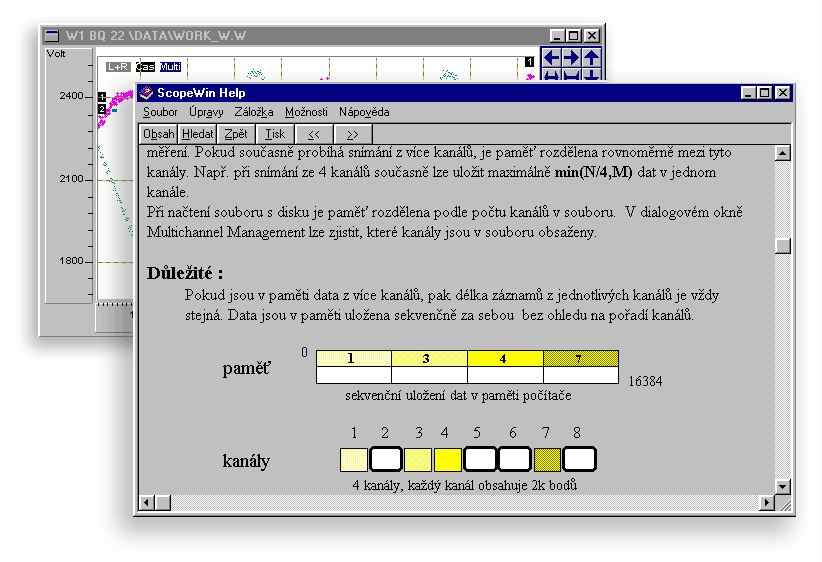Screen dimensions: 822x562
Task: Click the kanály label
Action: tap(246, 461)
